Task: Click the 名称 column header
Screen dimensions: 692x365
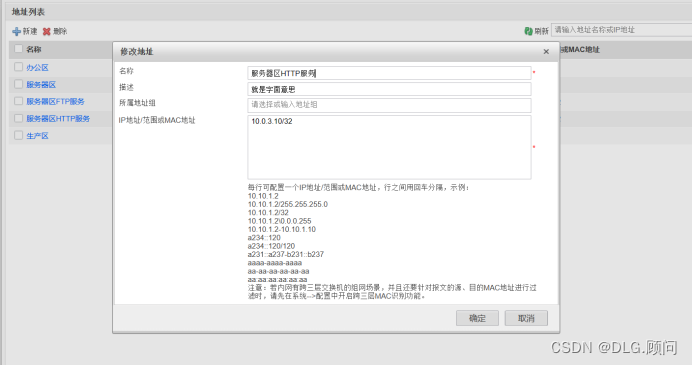Action: point(34,49)
